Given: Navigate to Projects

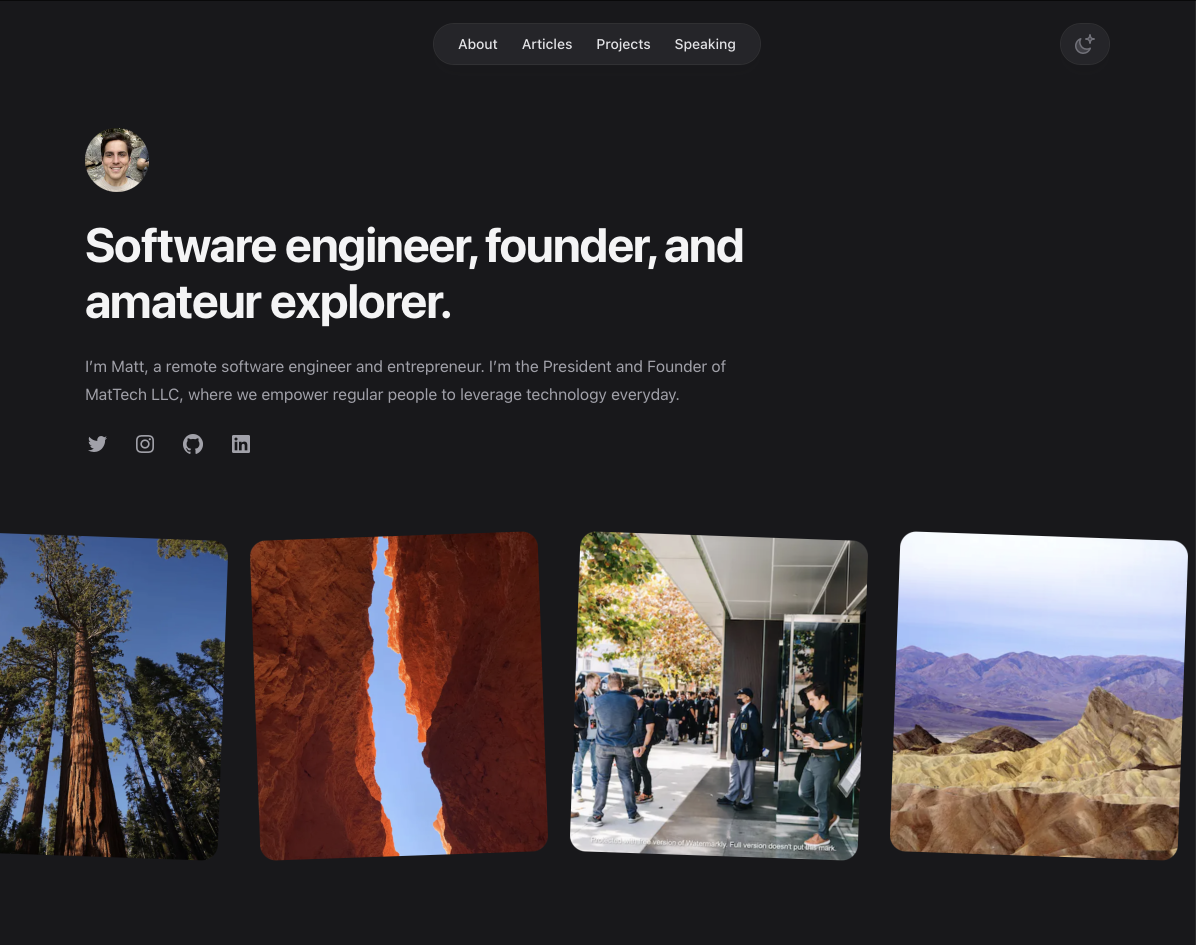Looking at the screenshot, I should (623, 44).
